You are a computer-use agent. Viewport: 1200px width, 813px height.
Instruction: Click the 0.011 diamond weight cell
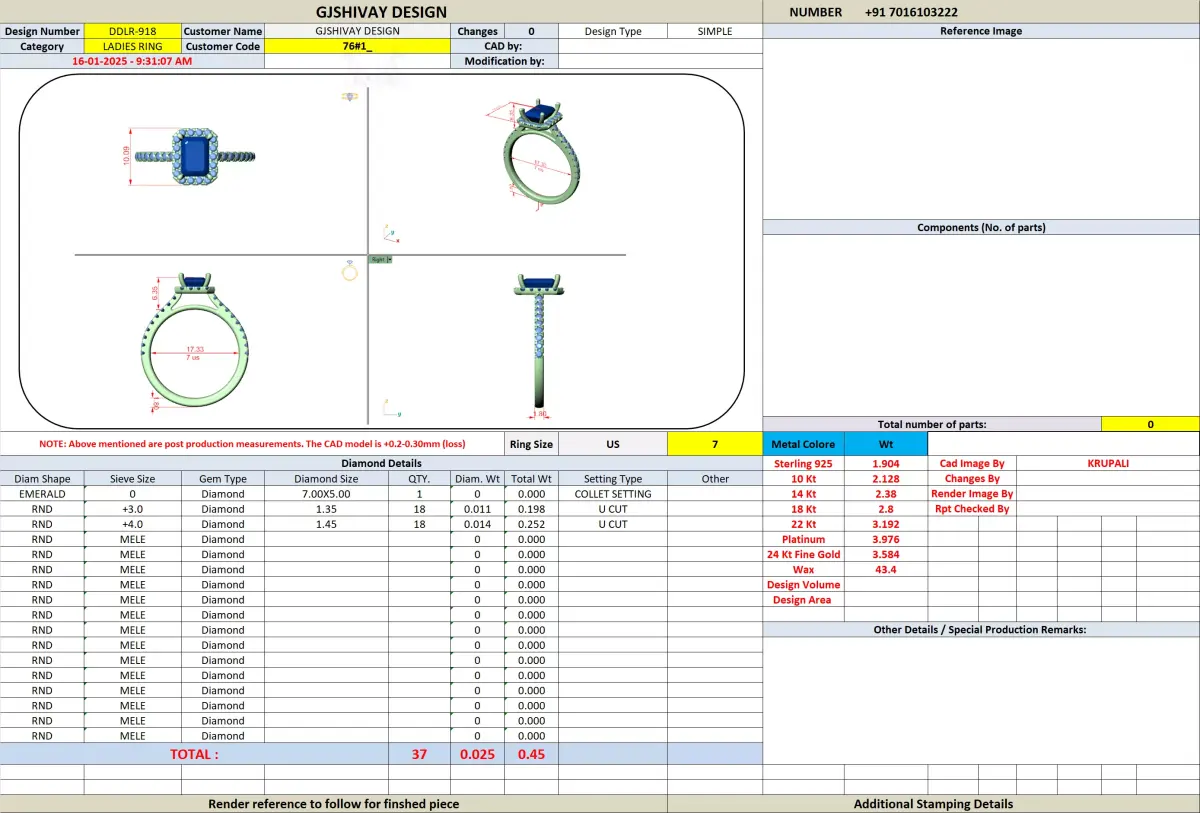click(477, 509)
